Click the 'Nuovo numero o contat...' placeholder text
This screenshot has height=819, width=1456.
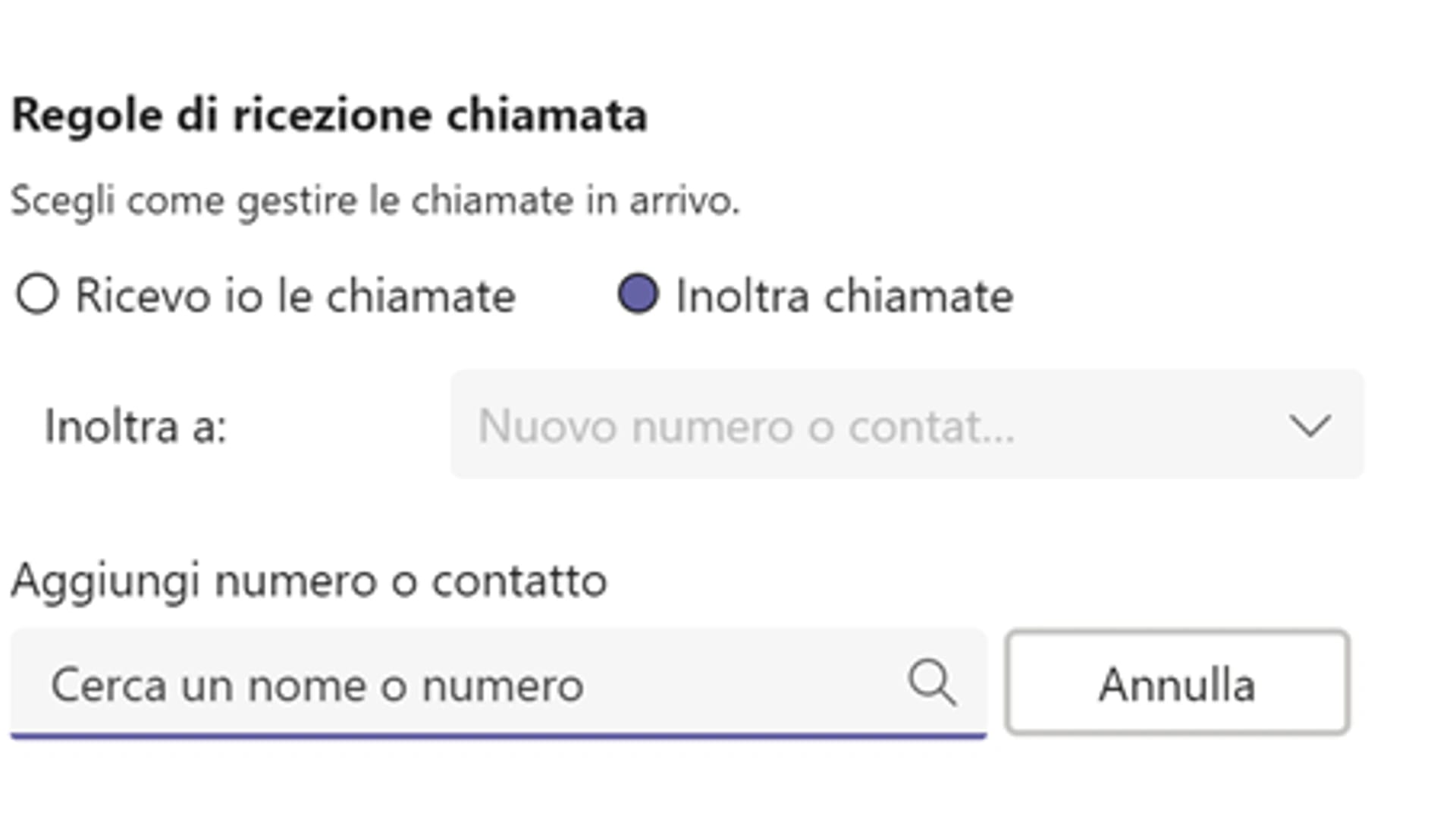click(745, 426)
